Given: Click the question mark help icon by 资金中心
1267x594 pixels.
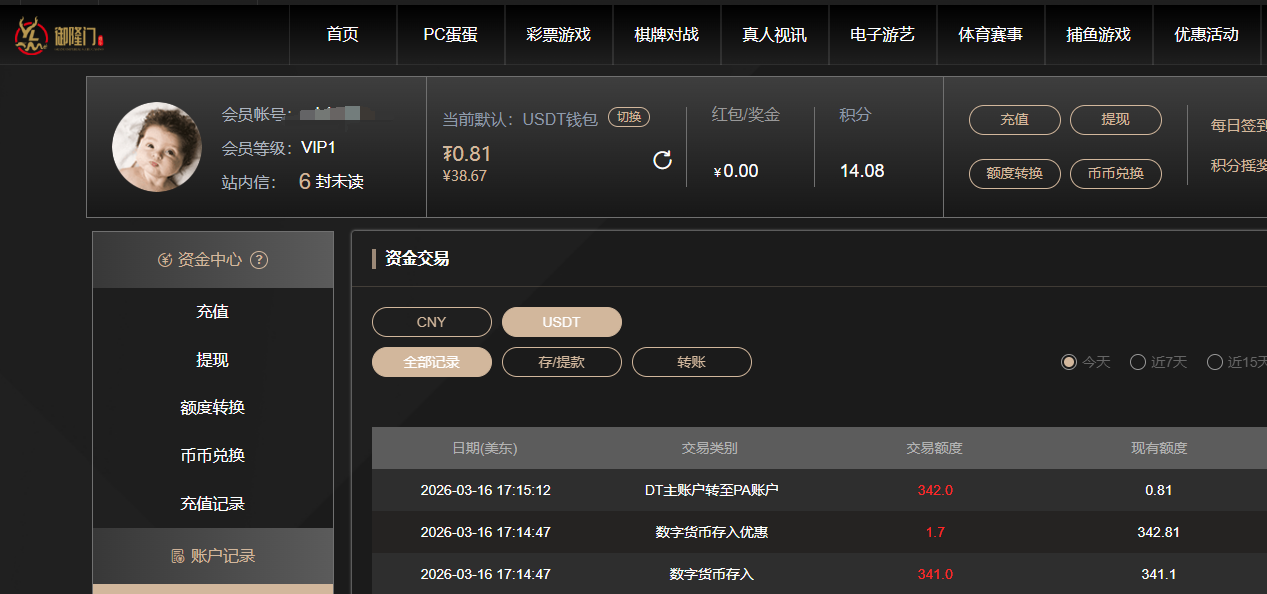Looking at the screenshot, I should (259, 259).
